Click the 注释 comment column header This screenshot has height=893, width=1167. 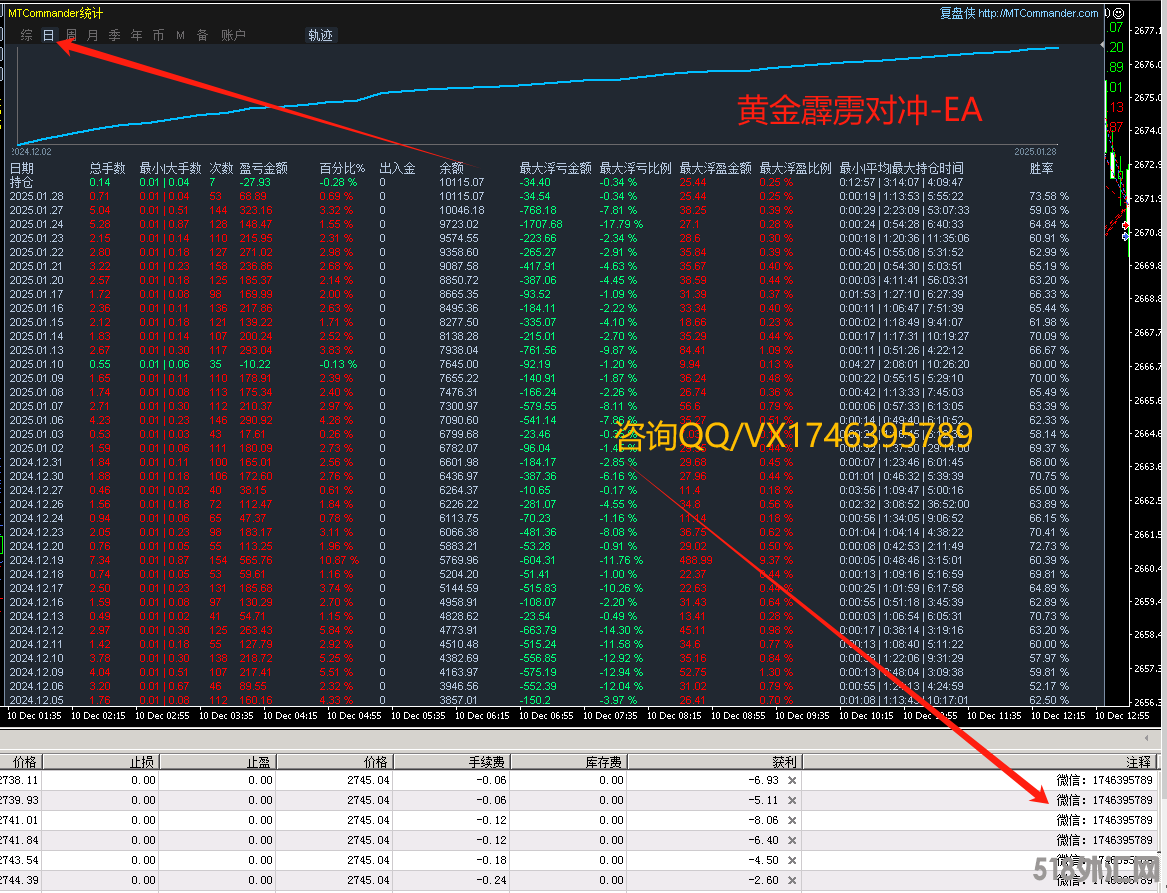point(1138,762)
